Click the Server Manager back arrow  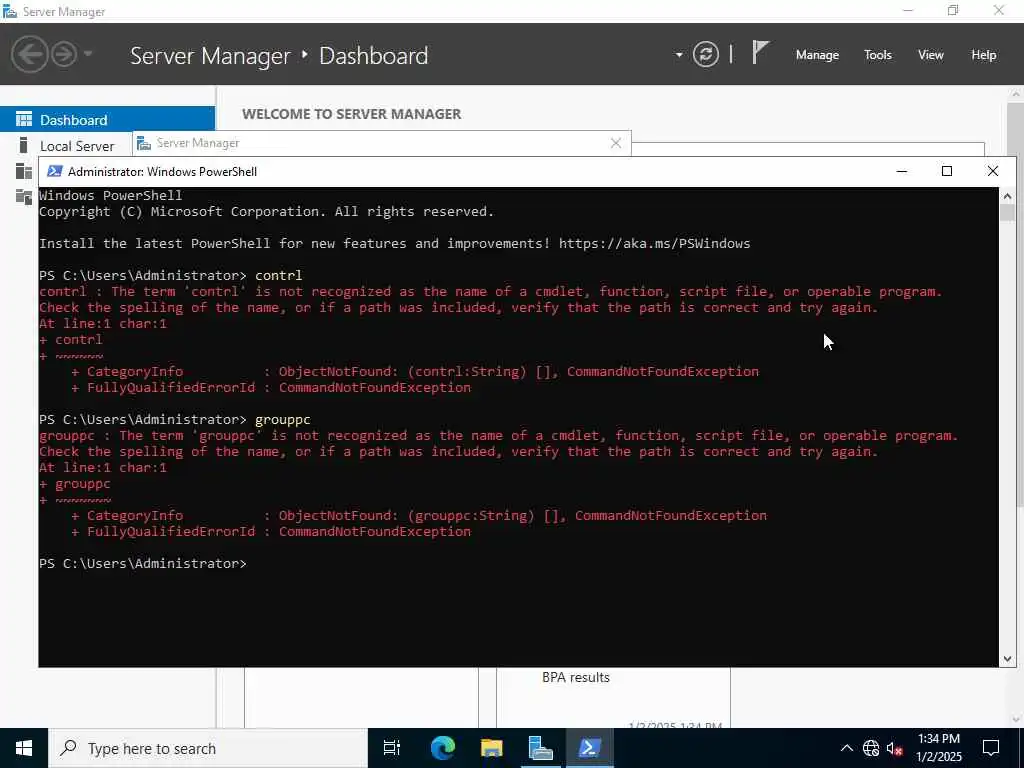tap(29, 54)
